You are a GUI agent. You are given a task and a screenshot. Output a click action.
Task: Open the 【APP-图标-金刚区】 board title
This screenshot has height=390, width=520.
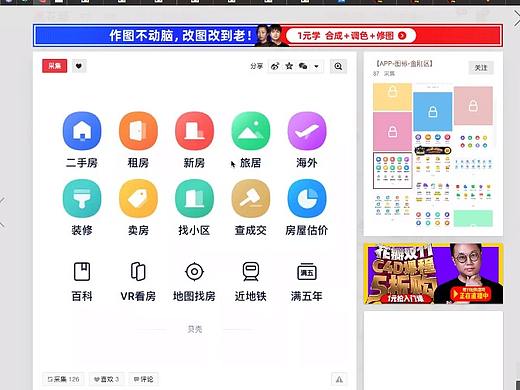pos(404,63)
